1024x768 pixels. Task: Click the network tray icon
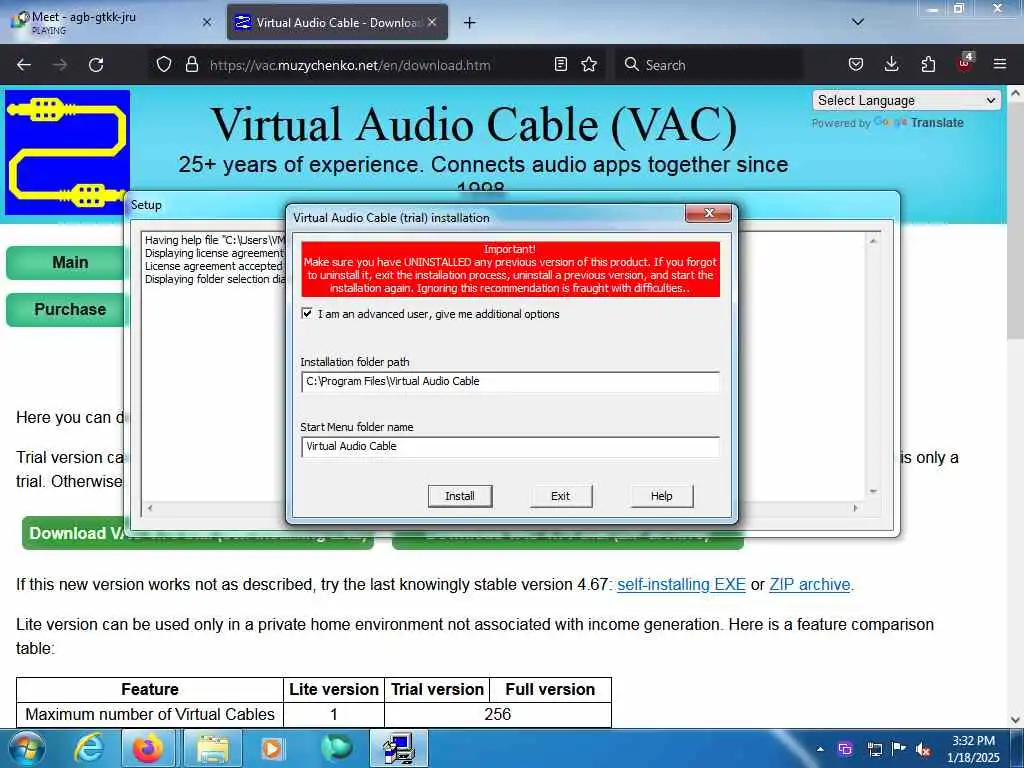pyautogui.click(x=874, y=750)
